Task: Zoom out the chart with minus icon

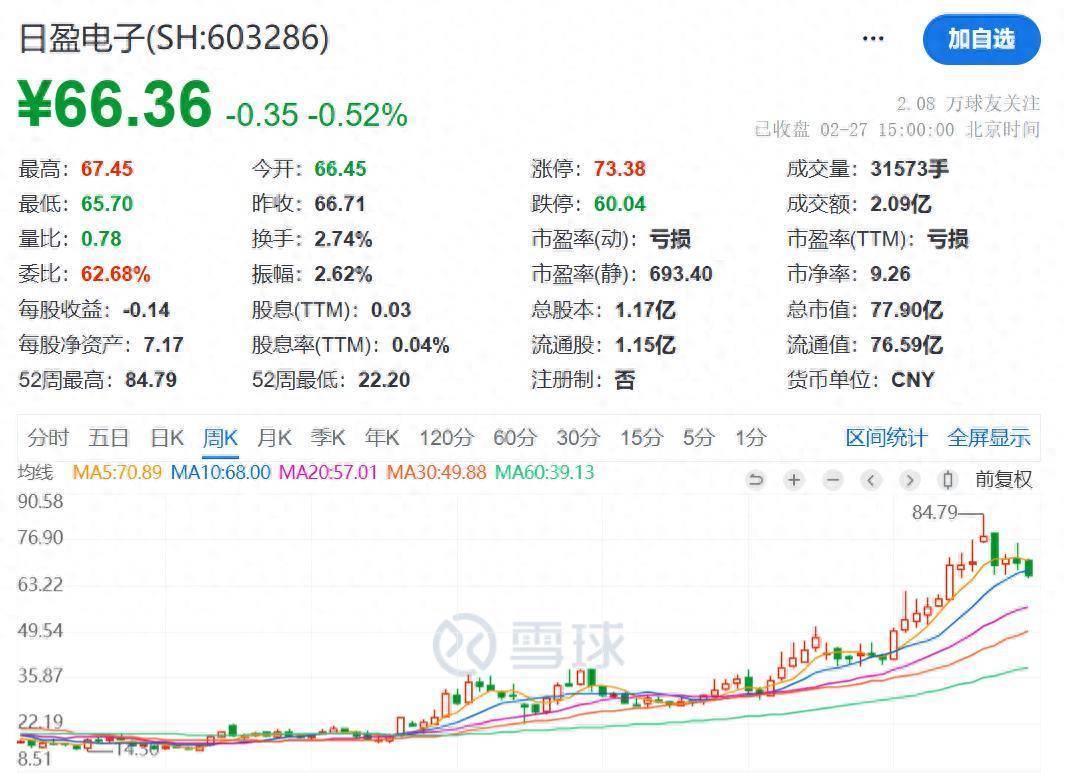Action: pyautogui.click(x=832, y=480)
